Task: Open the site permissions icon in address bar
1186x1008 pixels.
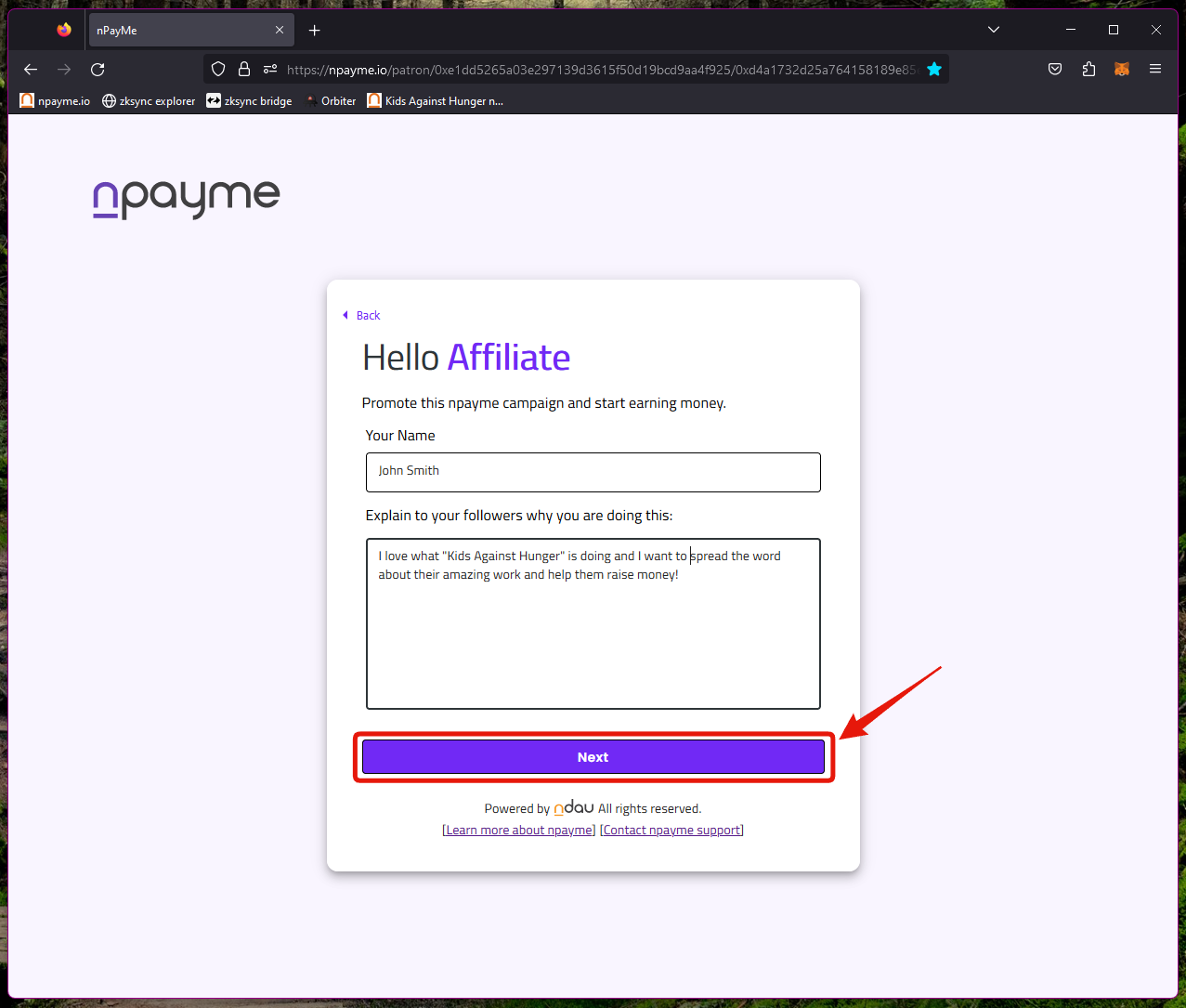Action: click(x=270, y=69)
